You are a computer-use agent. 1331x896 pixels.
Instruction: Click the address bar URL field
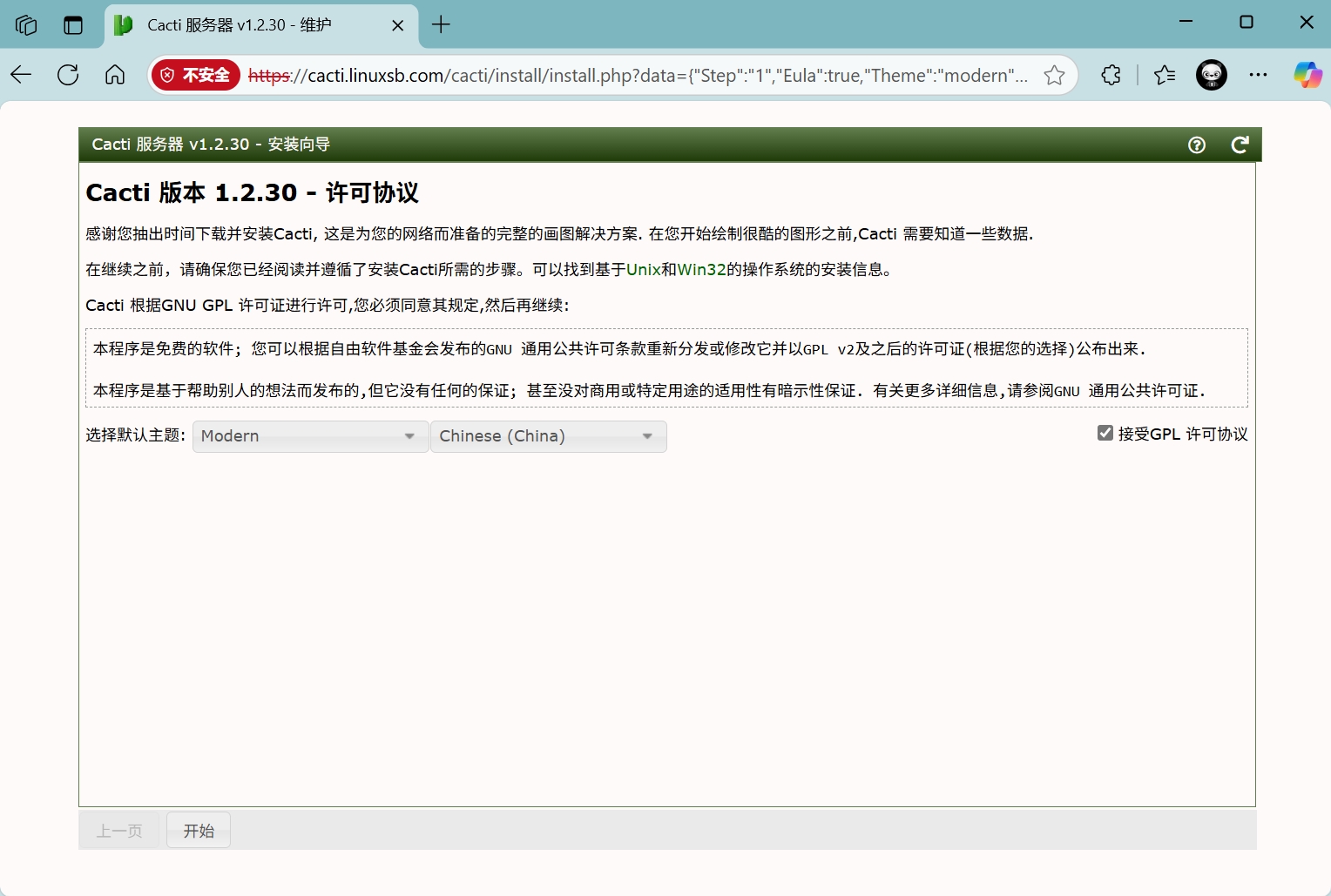click(636, 76)
